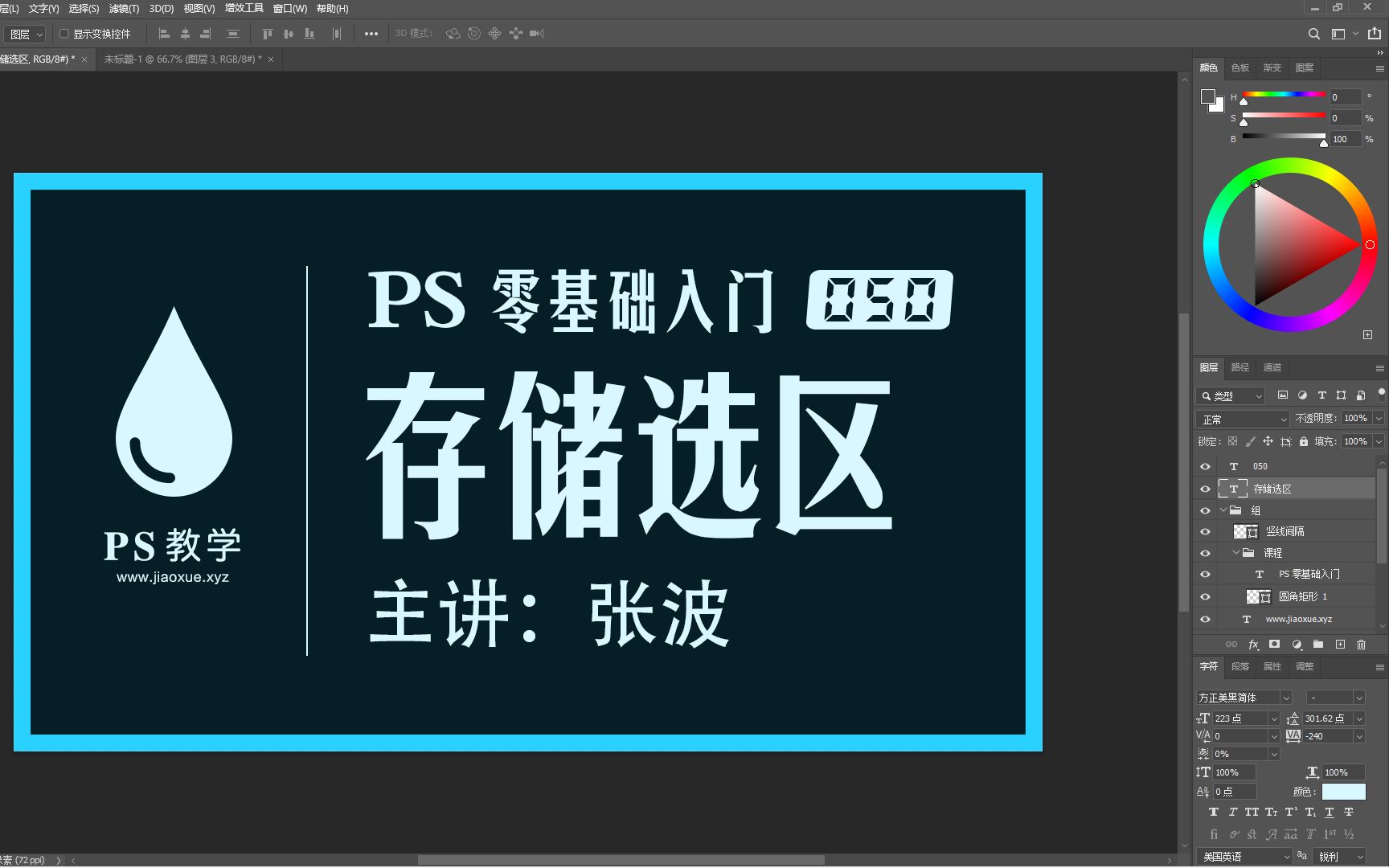Click the share icon at top right
This screenshot has height=868, width=1389.
(x=1375, y=34)
